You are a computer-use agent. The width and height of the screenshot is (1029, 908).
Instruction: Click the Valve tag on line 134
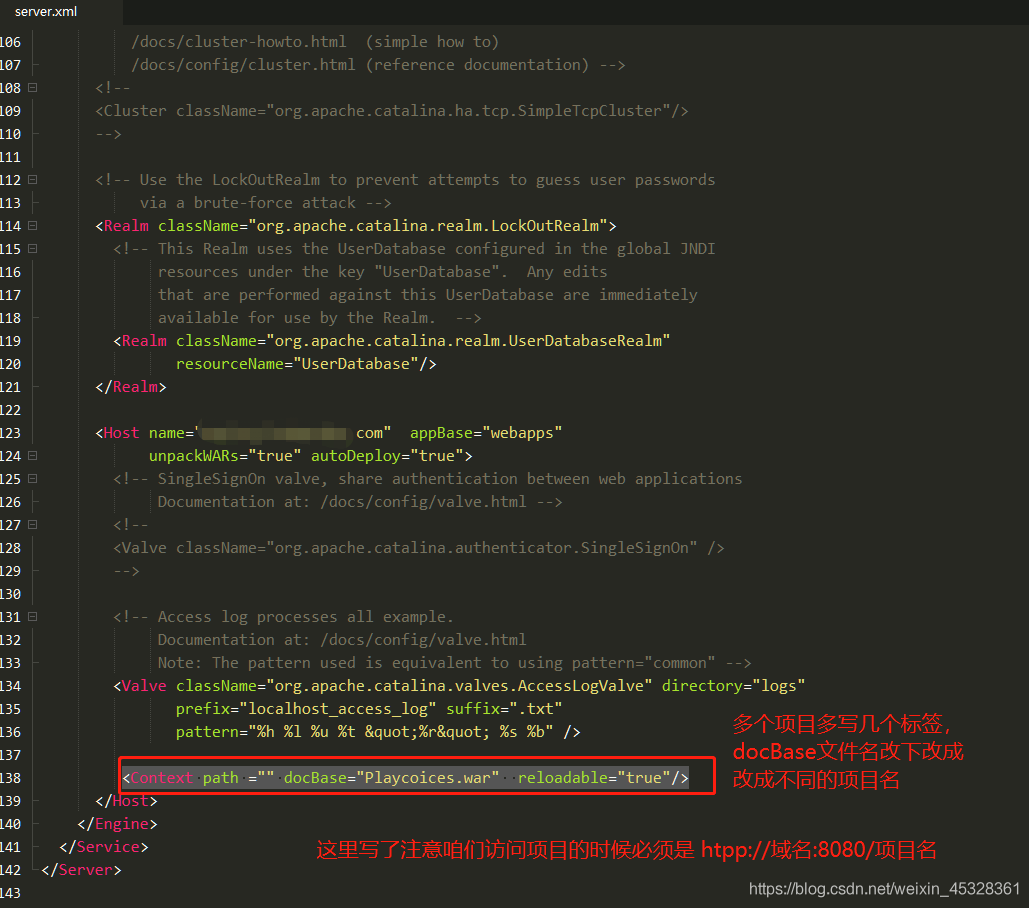pos(144,686)
